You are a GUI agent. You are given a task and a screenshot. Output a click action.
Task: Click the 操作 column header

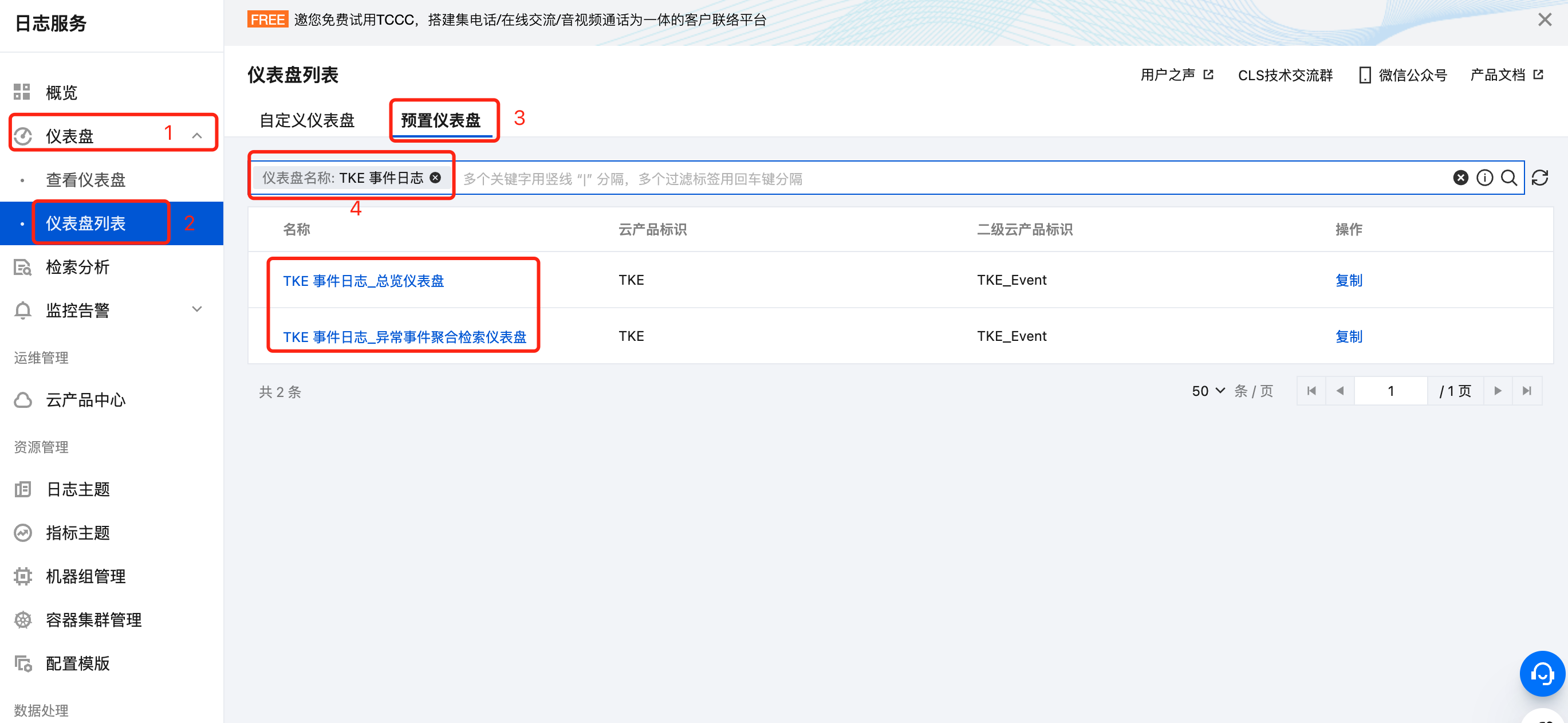[1348, 229]
